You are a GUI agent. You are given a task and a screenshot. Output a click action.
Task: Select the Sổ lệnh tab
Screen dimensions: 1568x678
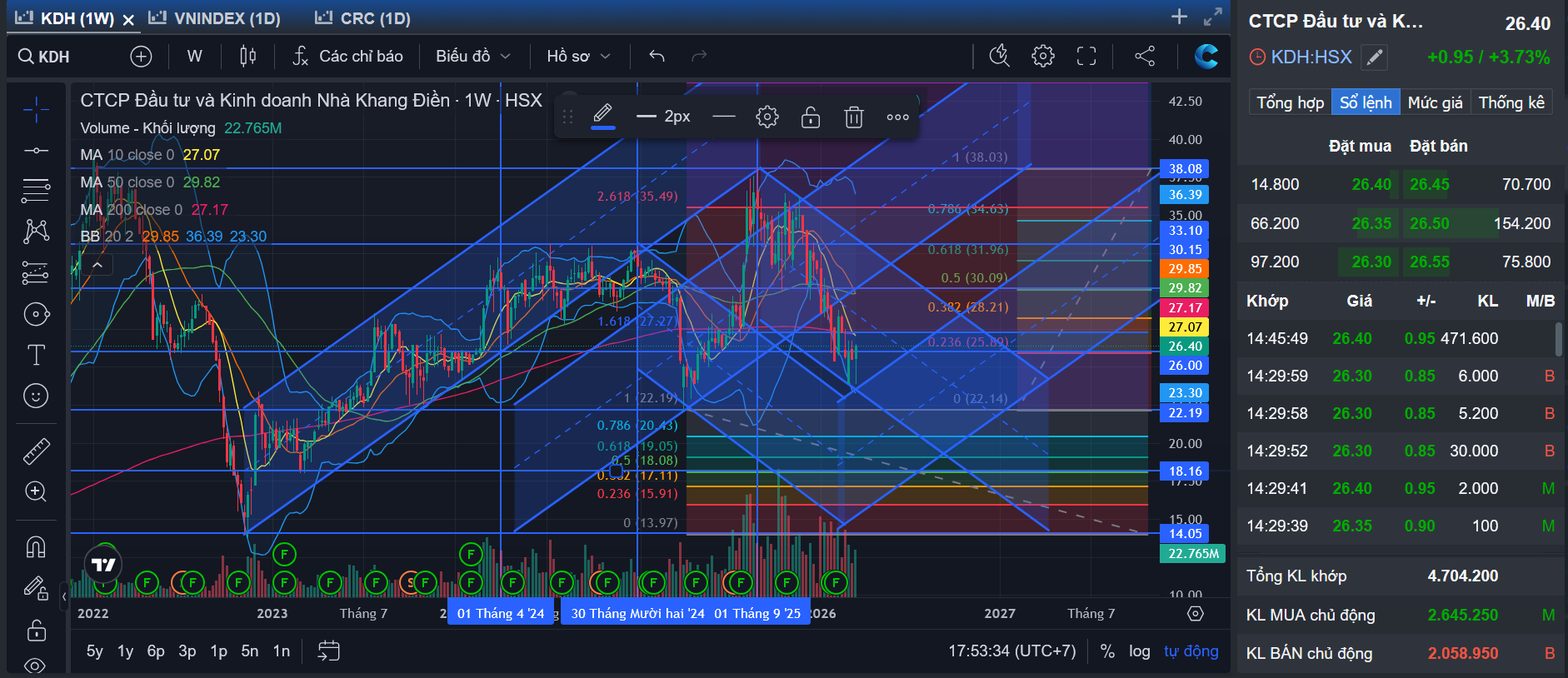tap(1366, 102)
